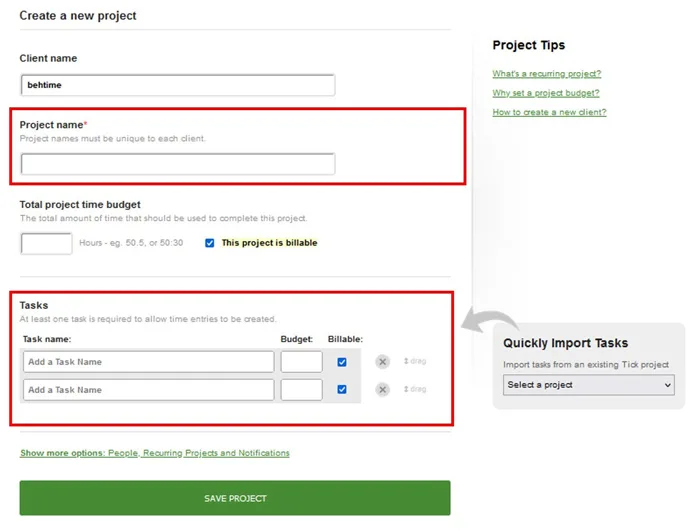Click the second task's drag handle

click(x=414, y=390)
